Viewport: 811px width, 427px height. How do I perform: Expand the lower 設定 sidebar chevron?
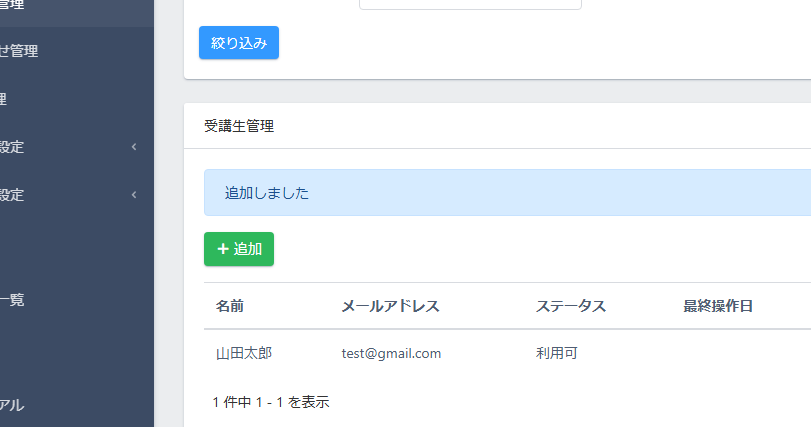click(134, 195)
